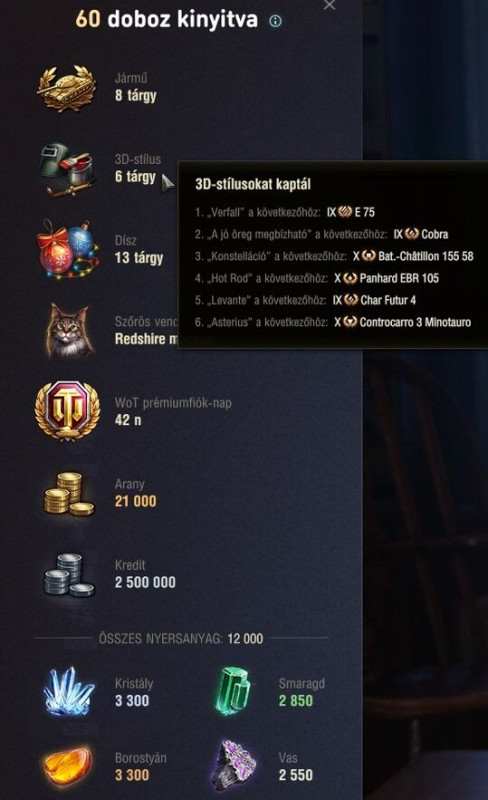Select the 13 tárgy decoration count
Screen dimensions: 488x800
click(139, 258)
